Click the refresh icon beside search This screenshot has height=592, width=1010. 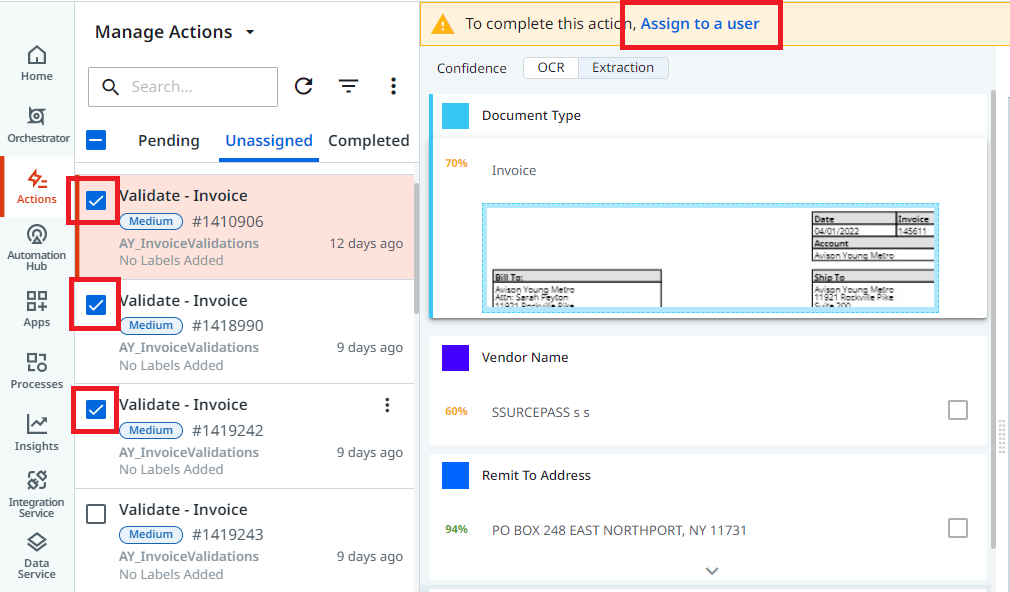(x=303, y=86)
